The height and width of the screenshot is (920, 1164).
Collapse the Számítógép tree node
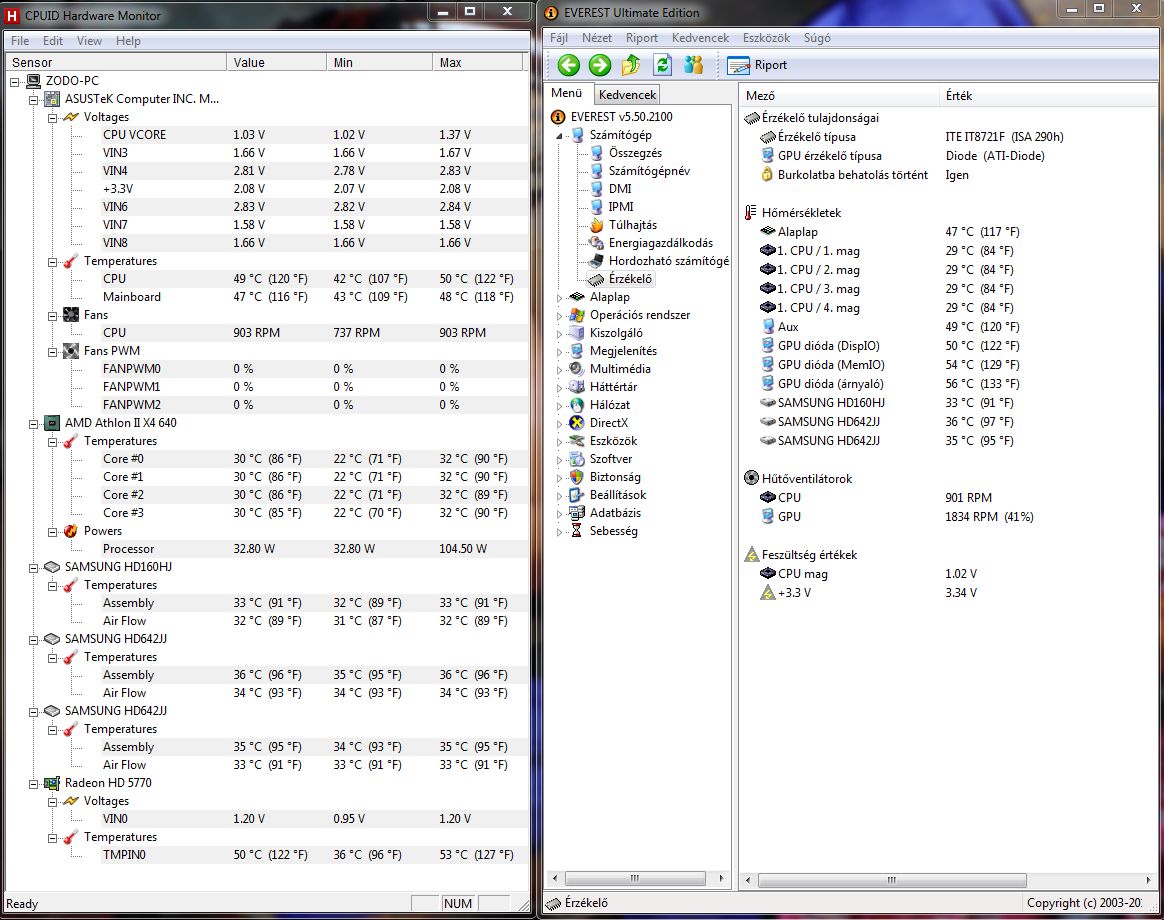(560, 136)
